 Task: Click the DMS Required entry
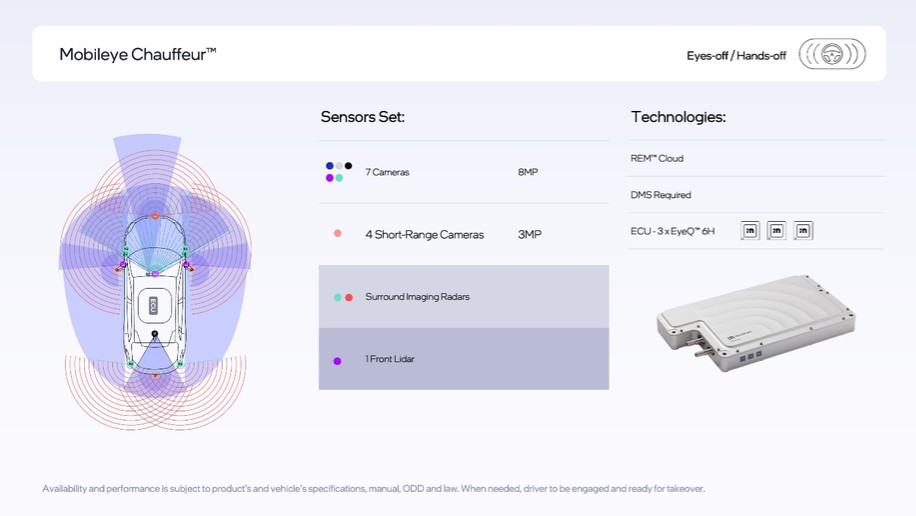[x=660, y=195]
